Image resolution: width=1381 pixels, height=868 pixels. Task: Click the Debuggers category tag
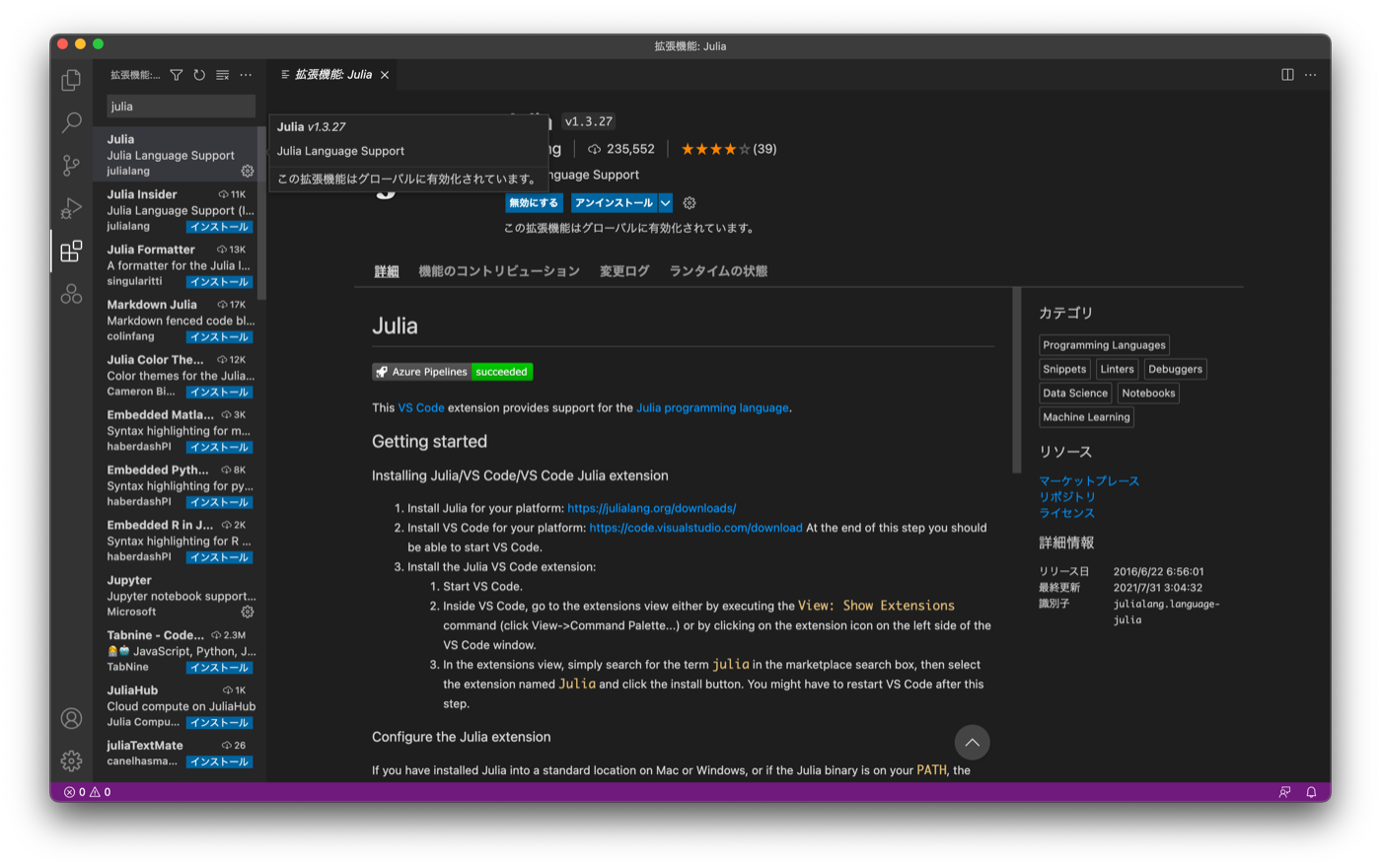[1175, 369]
